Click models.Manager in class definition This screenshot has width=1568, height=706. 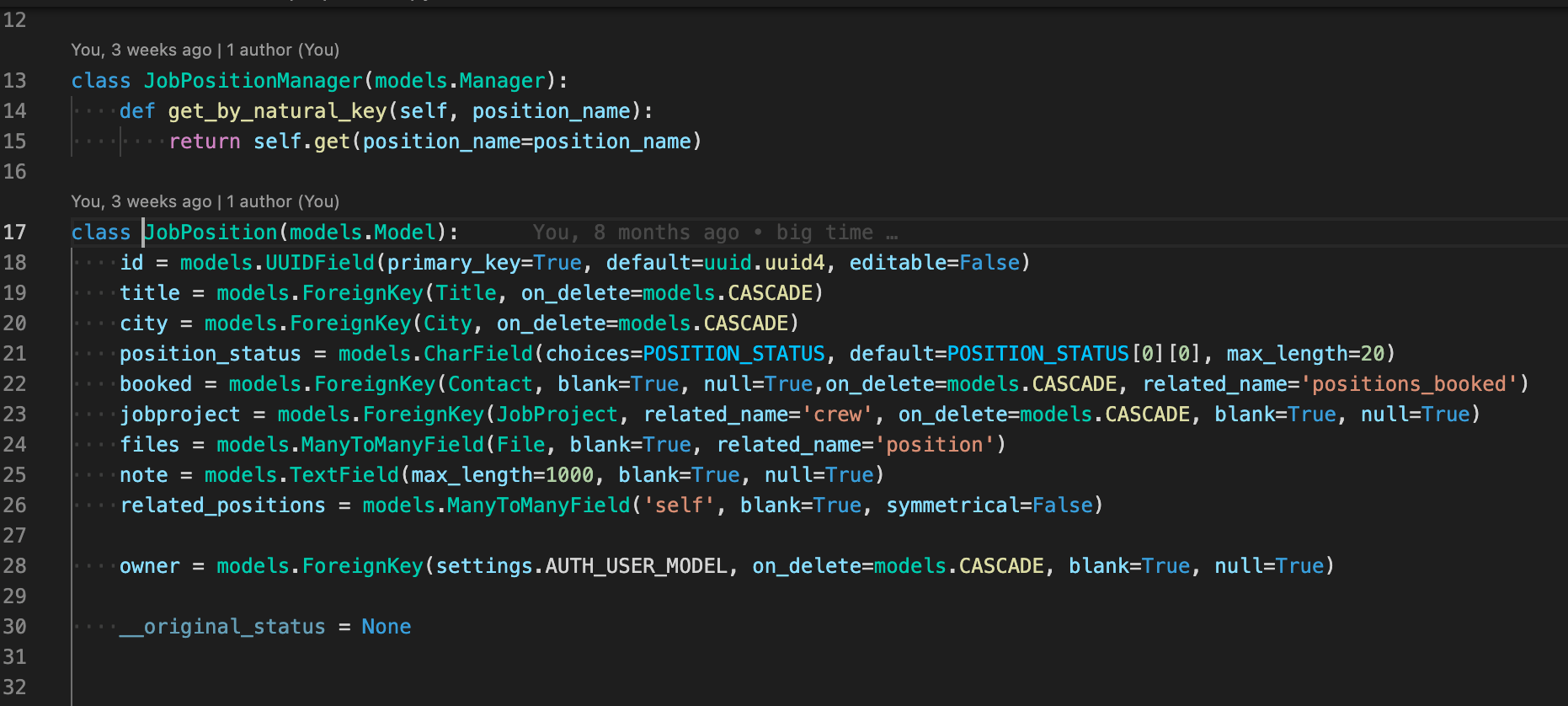460,81
